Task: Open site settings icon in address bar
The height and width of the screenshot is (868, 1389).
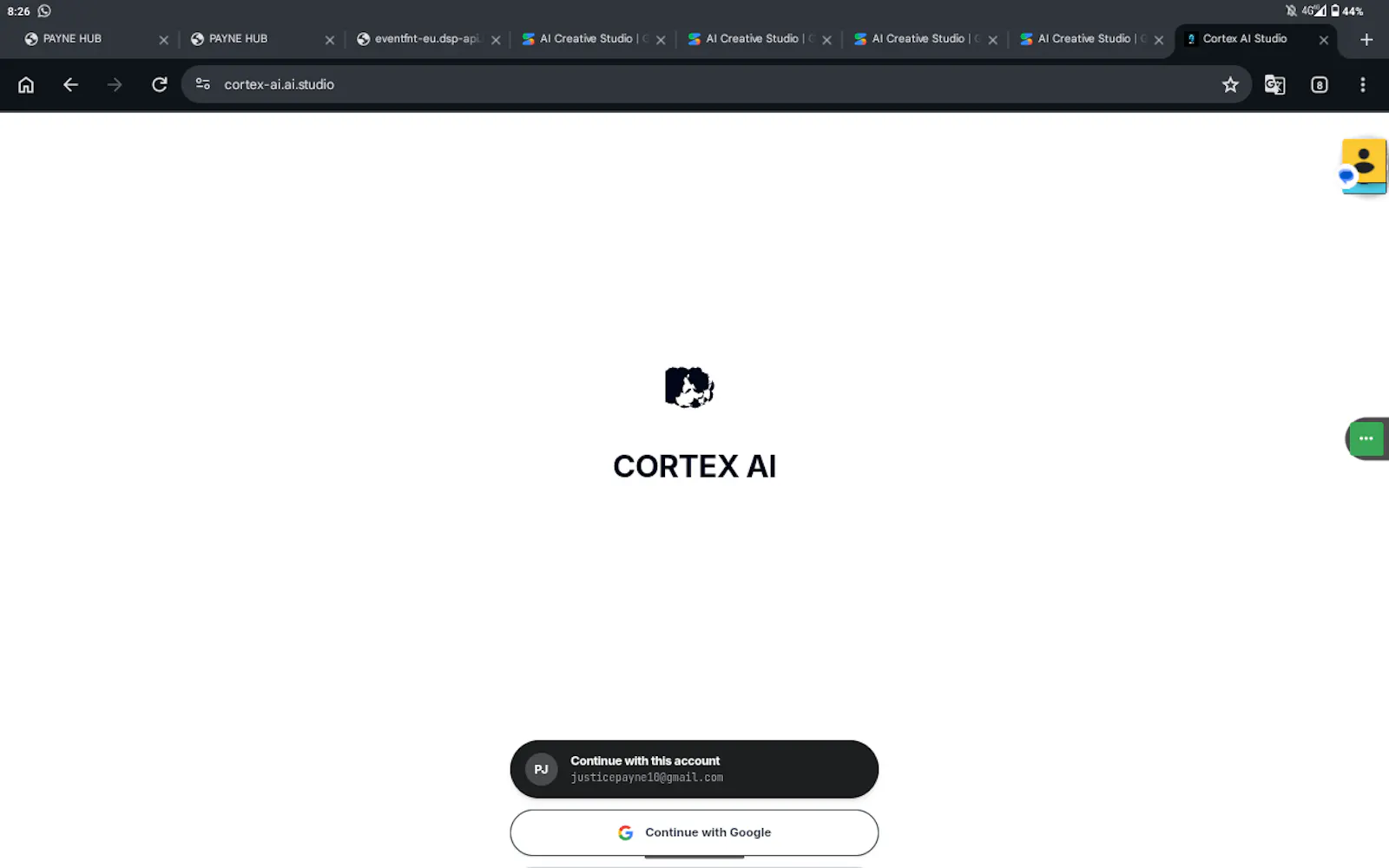Action: coord(203,84)
